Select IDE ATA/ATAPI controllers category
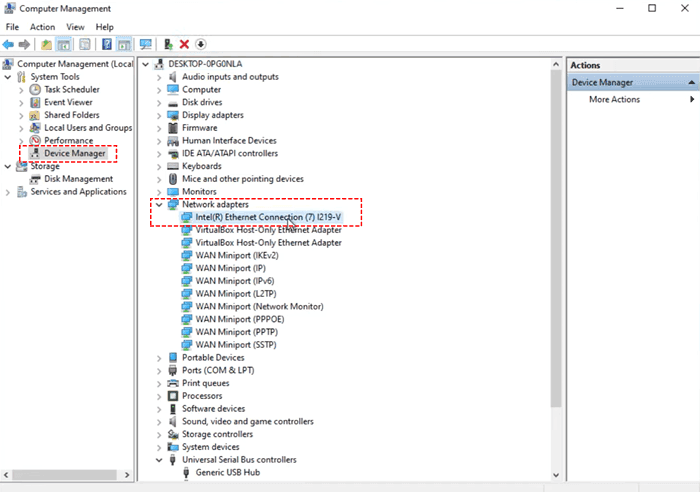Viewport: 700px width, 492px height. [229, 154]
